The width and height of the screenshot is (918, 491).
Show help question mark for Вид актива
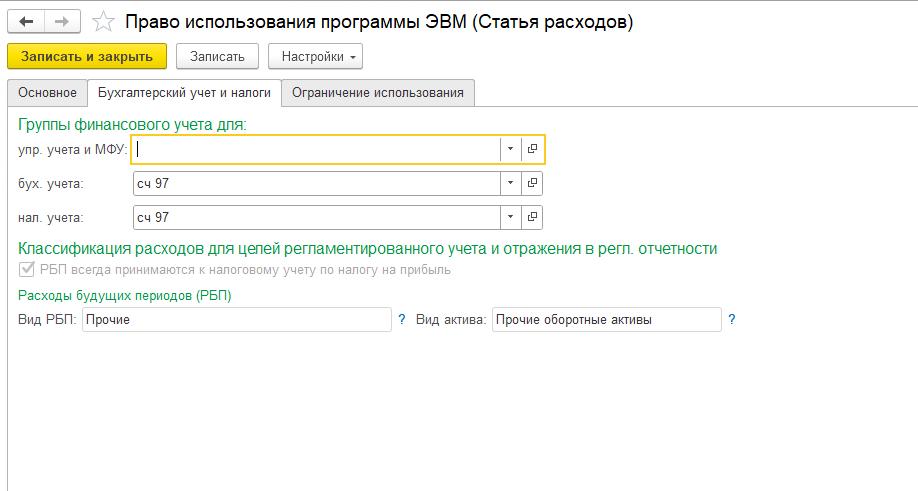pyautogui.click(x=731, y=319)
